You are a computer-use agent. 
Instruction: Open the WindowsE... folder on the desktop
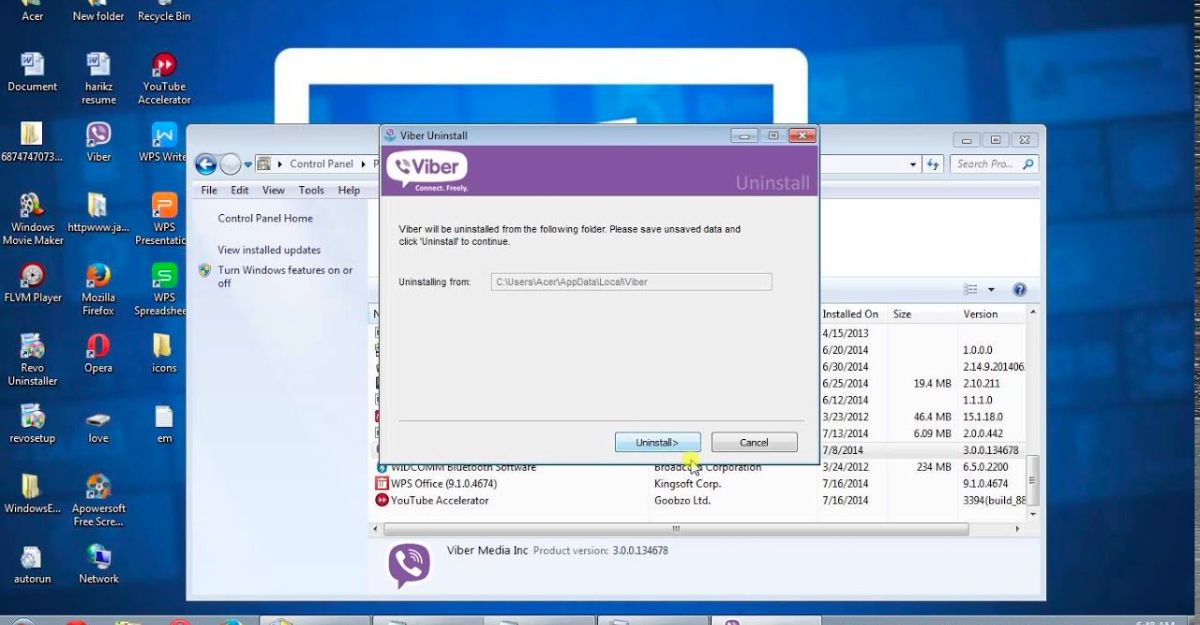pos(32,493)
